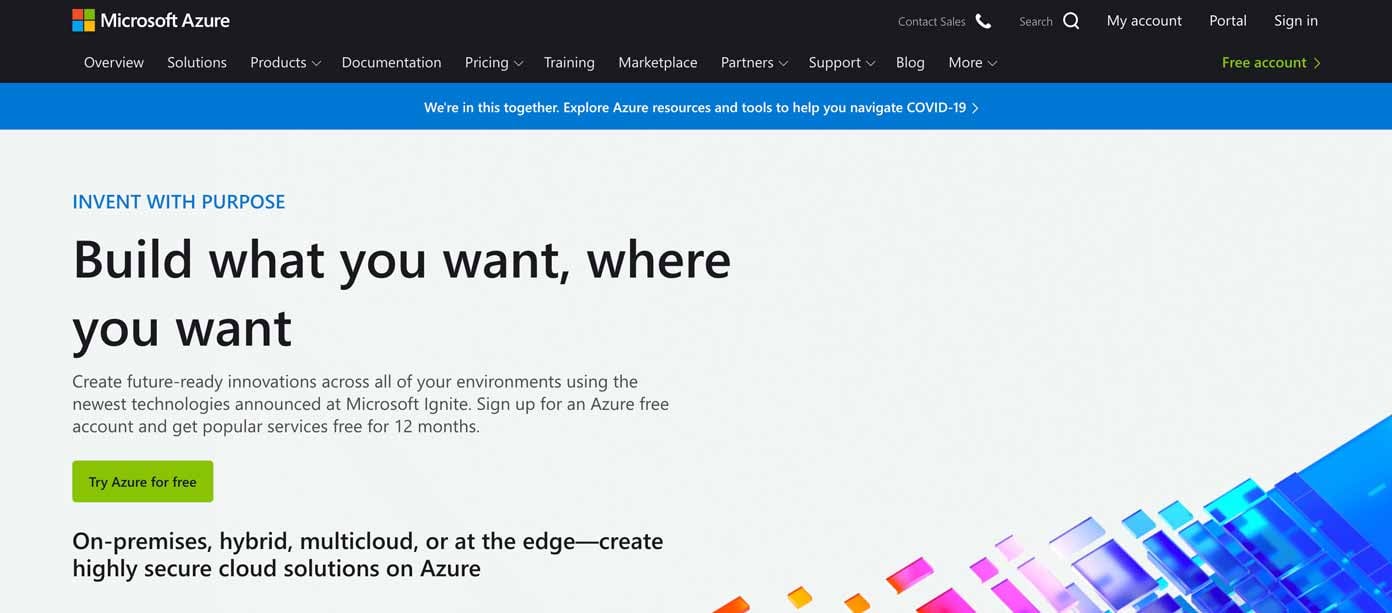Screen dimensions: 1392x613
Task: Select the Search label in top bar
Action: tap(1036, 21)
